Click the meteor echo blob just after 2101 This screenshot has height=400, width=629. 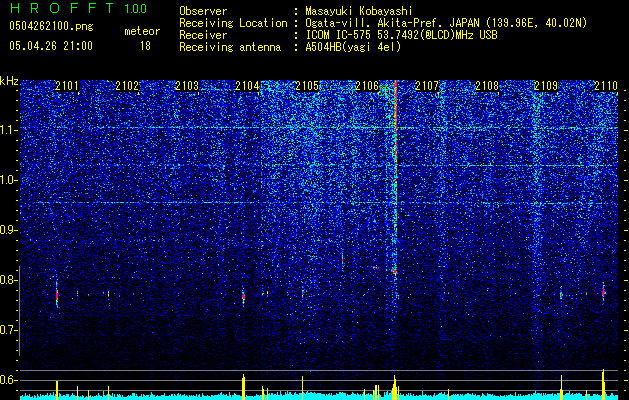coord(57,294)
